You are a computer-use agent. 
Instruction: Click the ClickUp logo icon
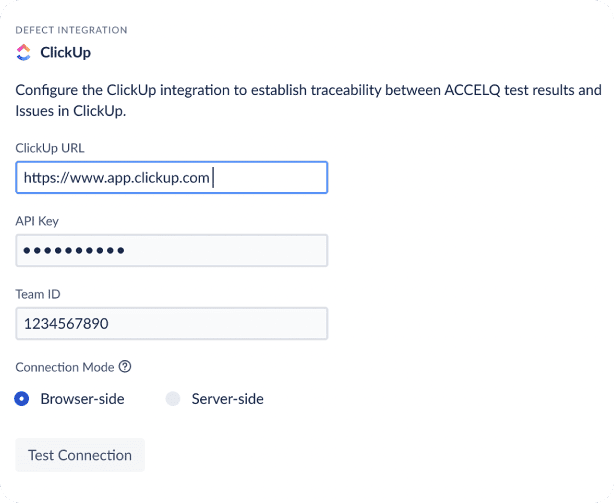tap(24, 51)
